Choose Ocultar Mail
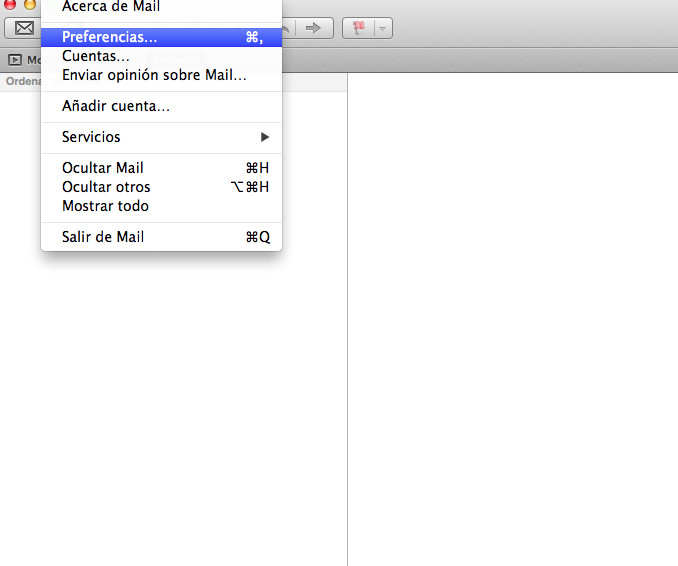The image size is (678, 566). pyautogui.click(x=102, y=168)
